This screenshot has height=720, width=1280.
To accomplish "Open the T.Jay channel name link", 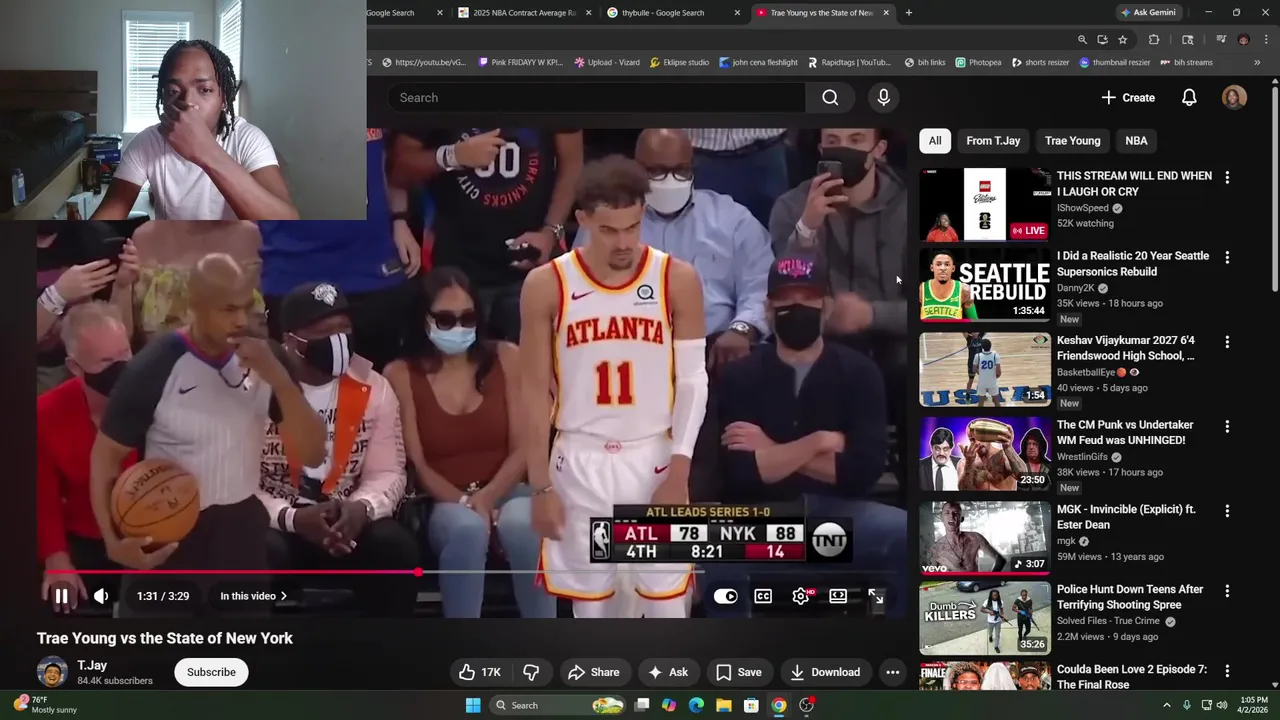I will coord(92,665).
